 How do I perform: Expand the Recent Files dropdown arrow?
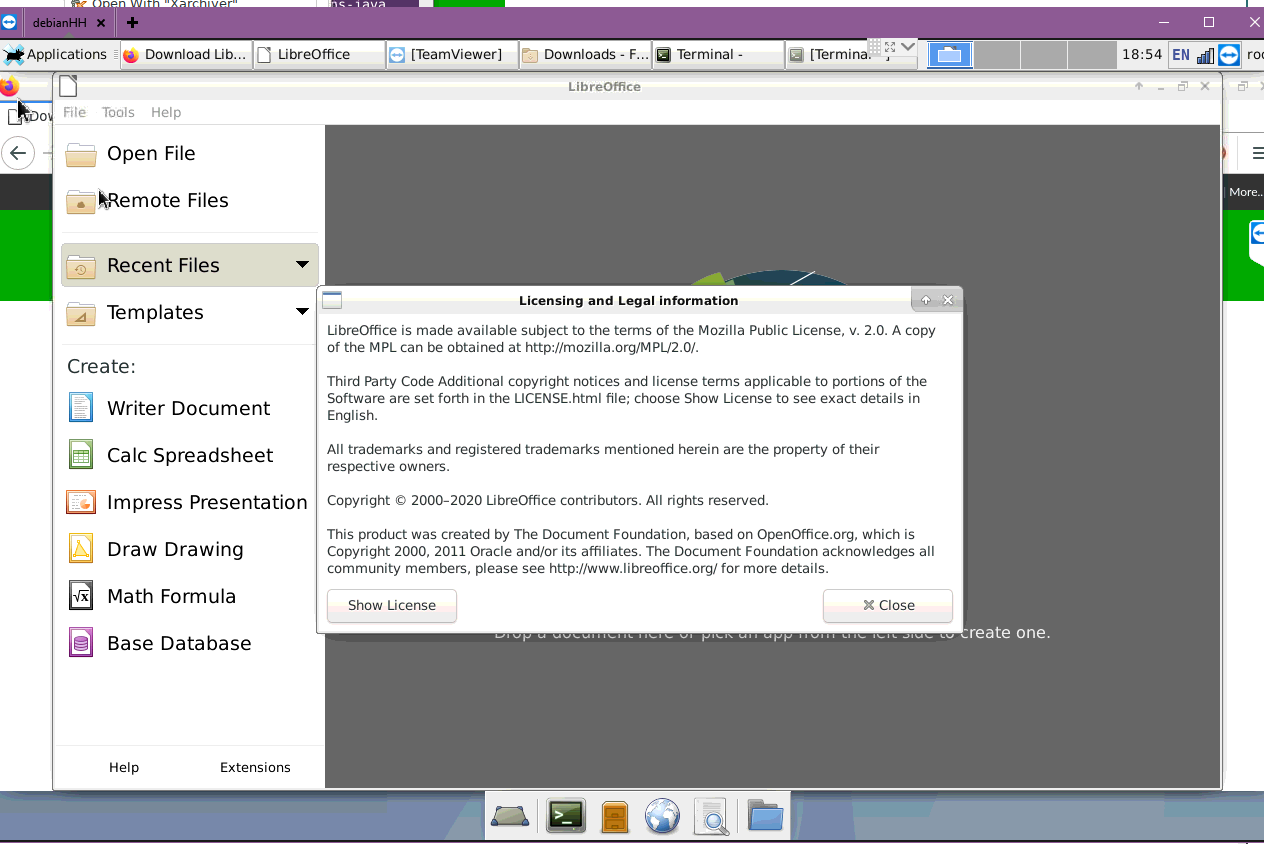coord(302,265)
